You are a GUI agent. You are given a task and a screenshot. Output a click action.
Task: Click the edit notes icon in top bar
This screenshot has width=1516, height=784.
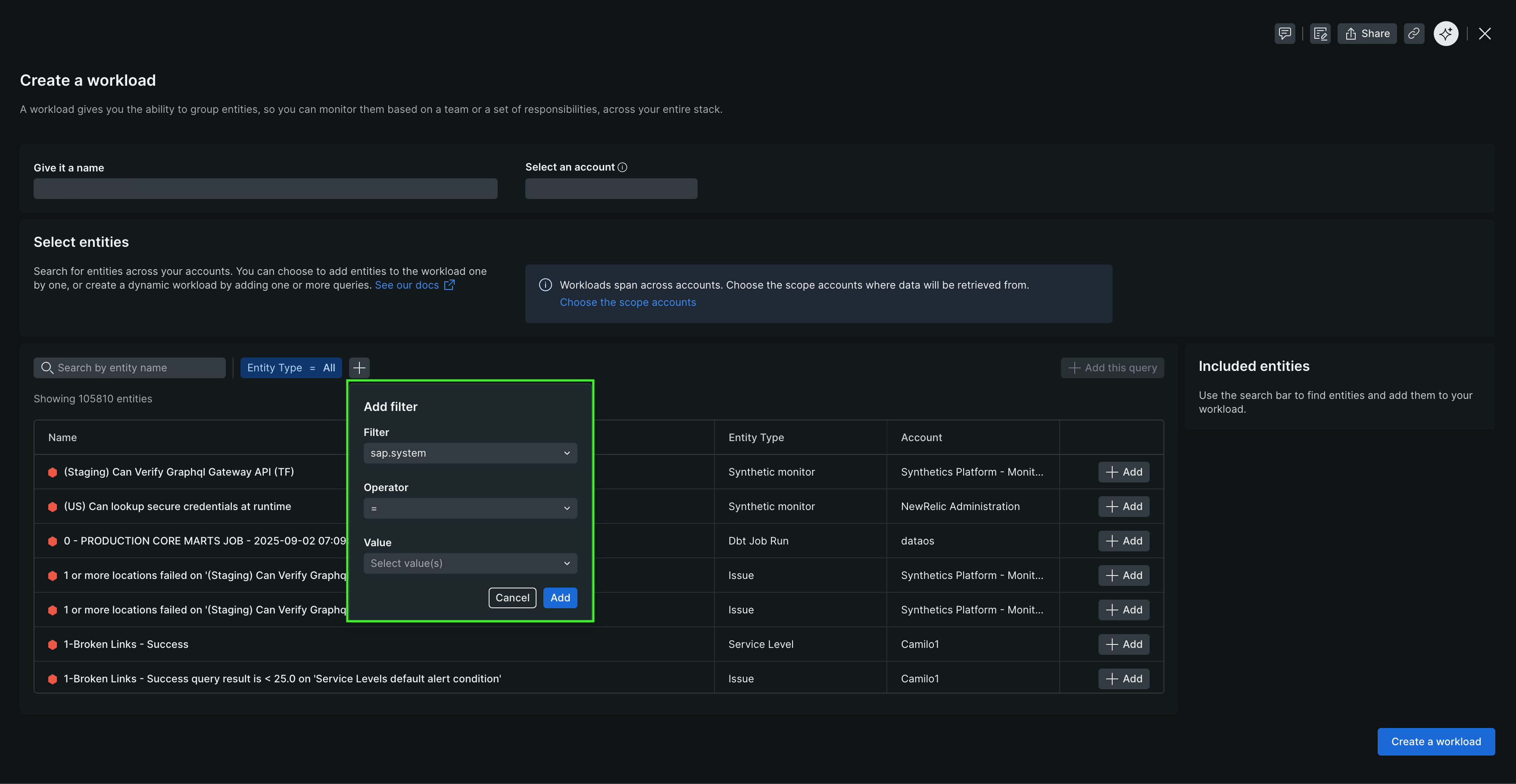[x=1320, y=34]
